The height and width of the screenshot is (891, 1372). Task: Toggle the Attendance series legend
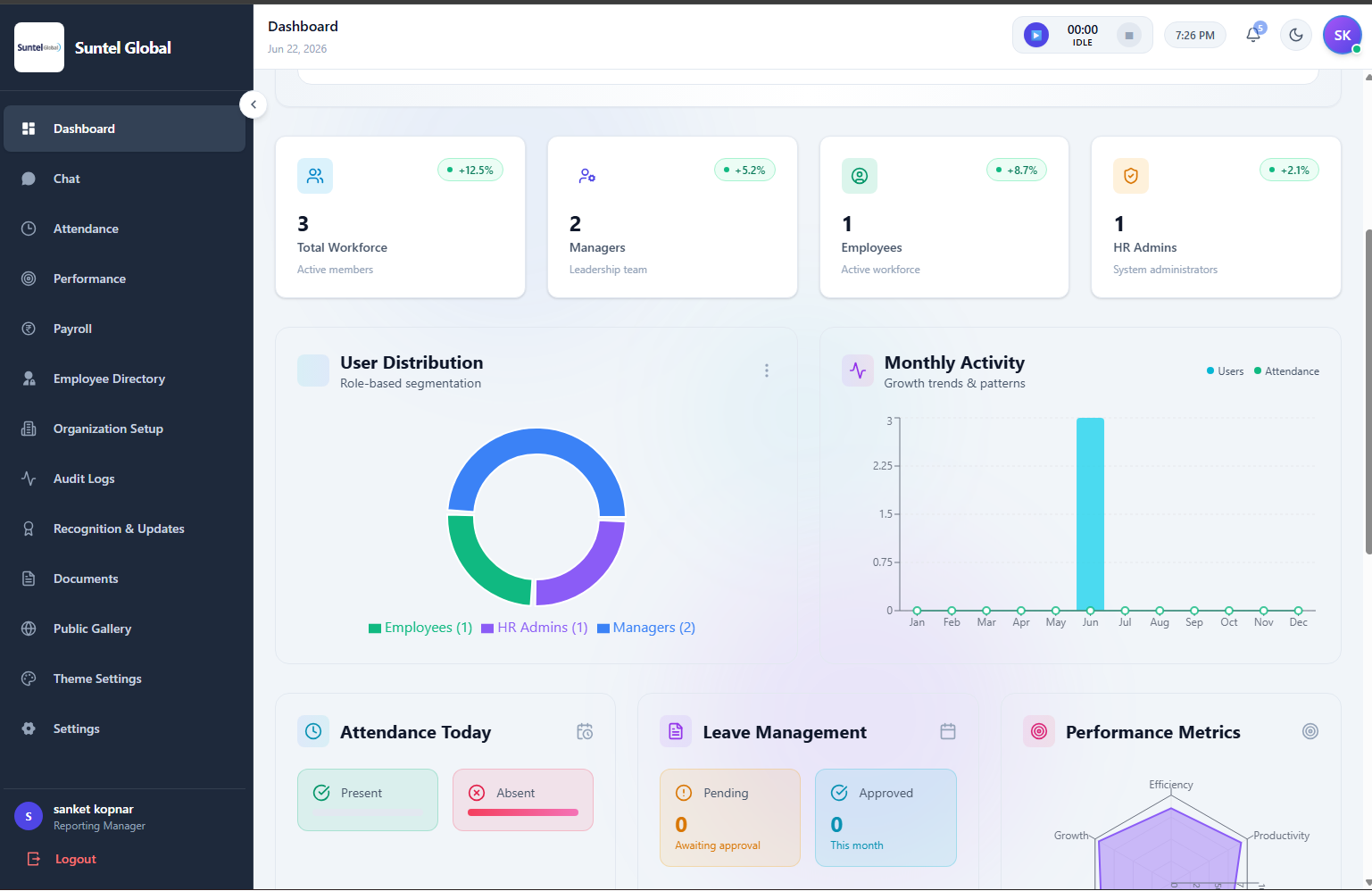tap(1286, 371)
